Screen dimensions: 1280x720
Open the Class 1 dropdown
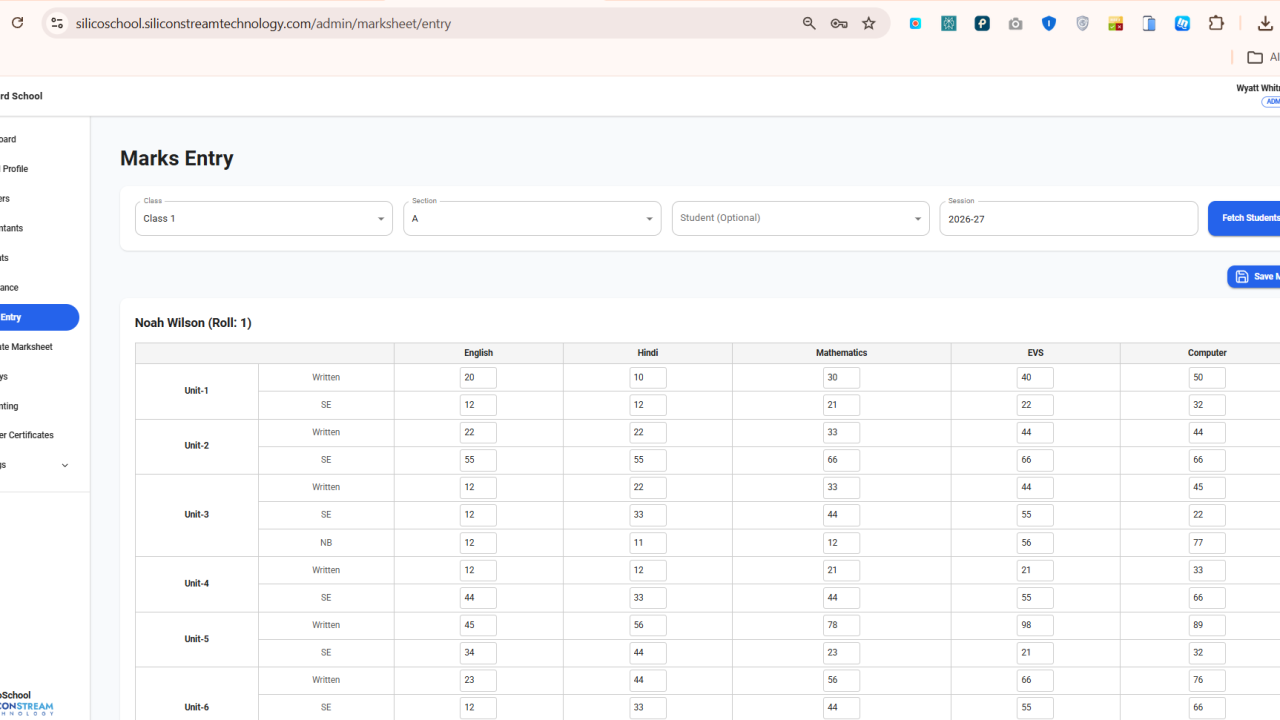coord(264,218)
